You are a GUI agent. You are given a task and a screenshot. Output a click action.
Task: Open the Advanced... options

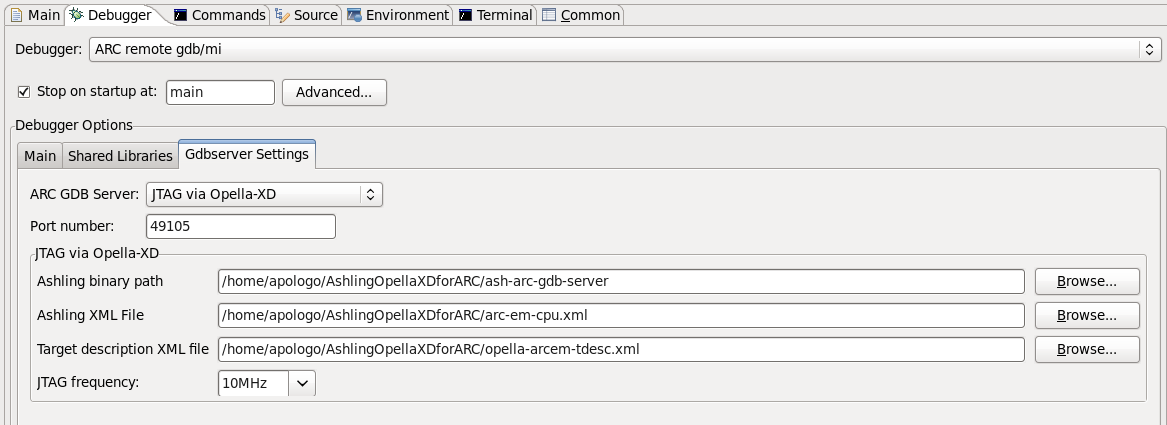click(x=334, y=92)
